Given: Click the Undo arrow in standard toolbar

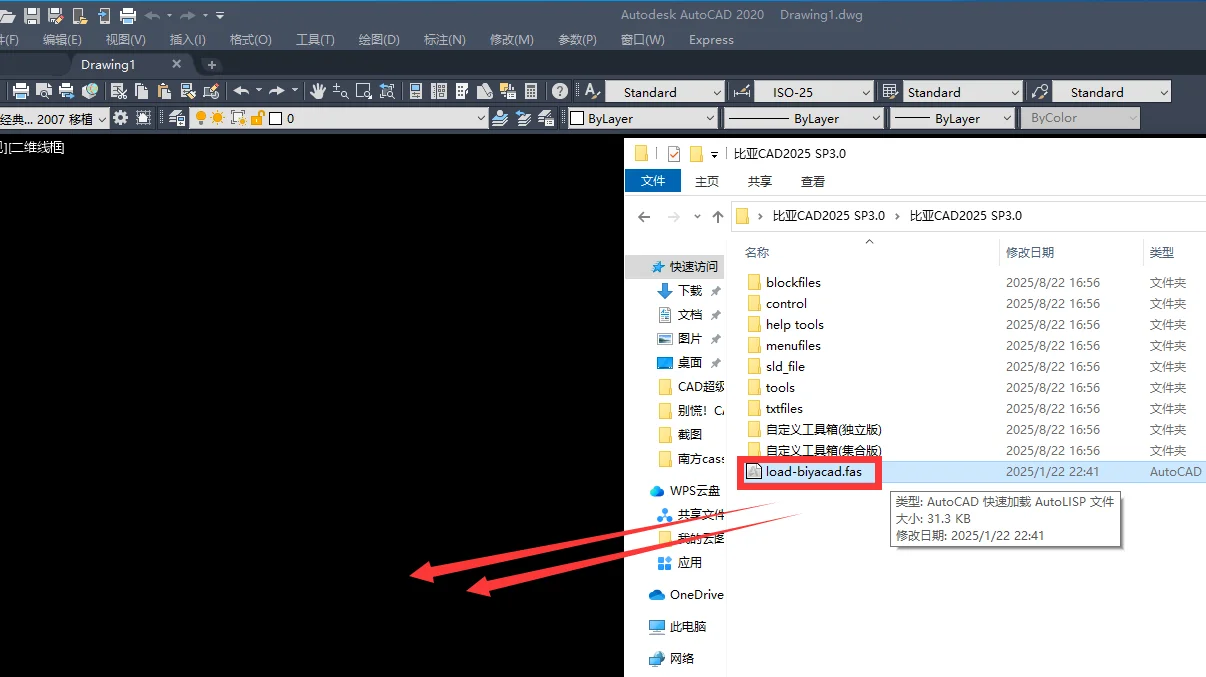Looking at the screenshot, I should point(241,91).
